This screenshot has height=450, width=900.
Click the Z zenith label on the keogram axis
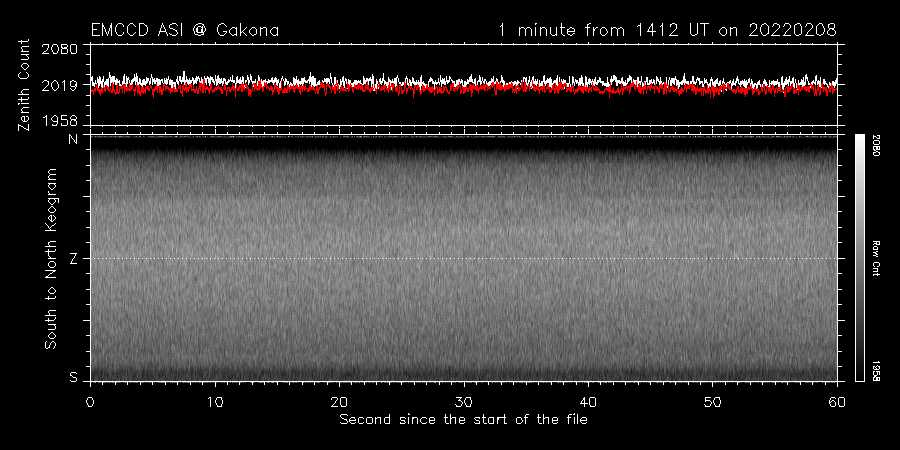tap(73, 259)
